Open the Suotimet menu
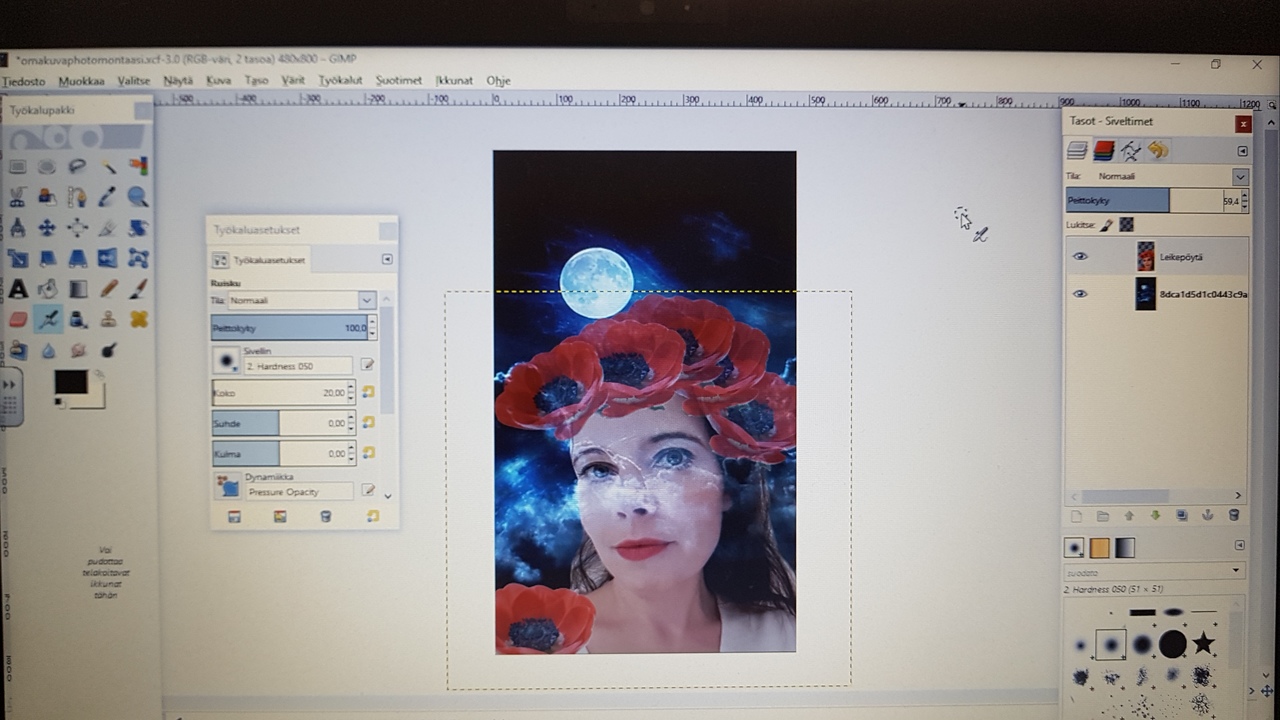 399,80
